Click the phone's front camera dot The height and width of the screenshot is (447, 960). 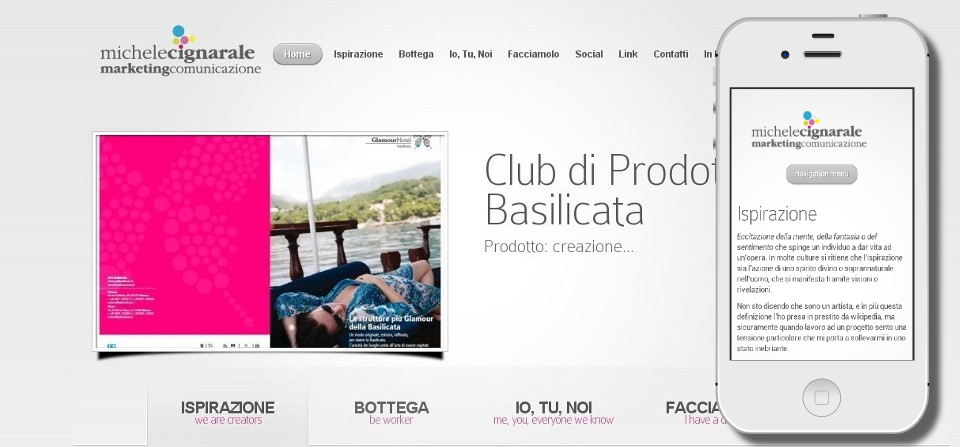click(x=785, y=54)
